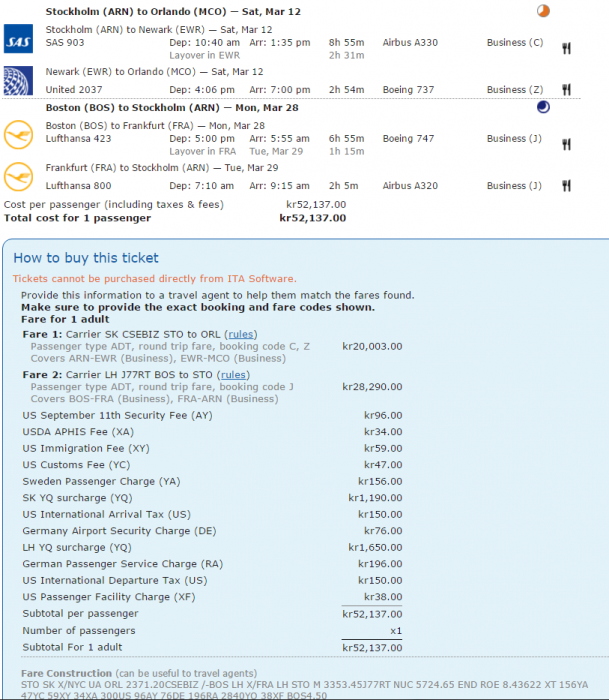
Task: Click the blue overnight icon for Boston-Stockholm
Action: click(543, 107)
